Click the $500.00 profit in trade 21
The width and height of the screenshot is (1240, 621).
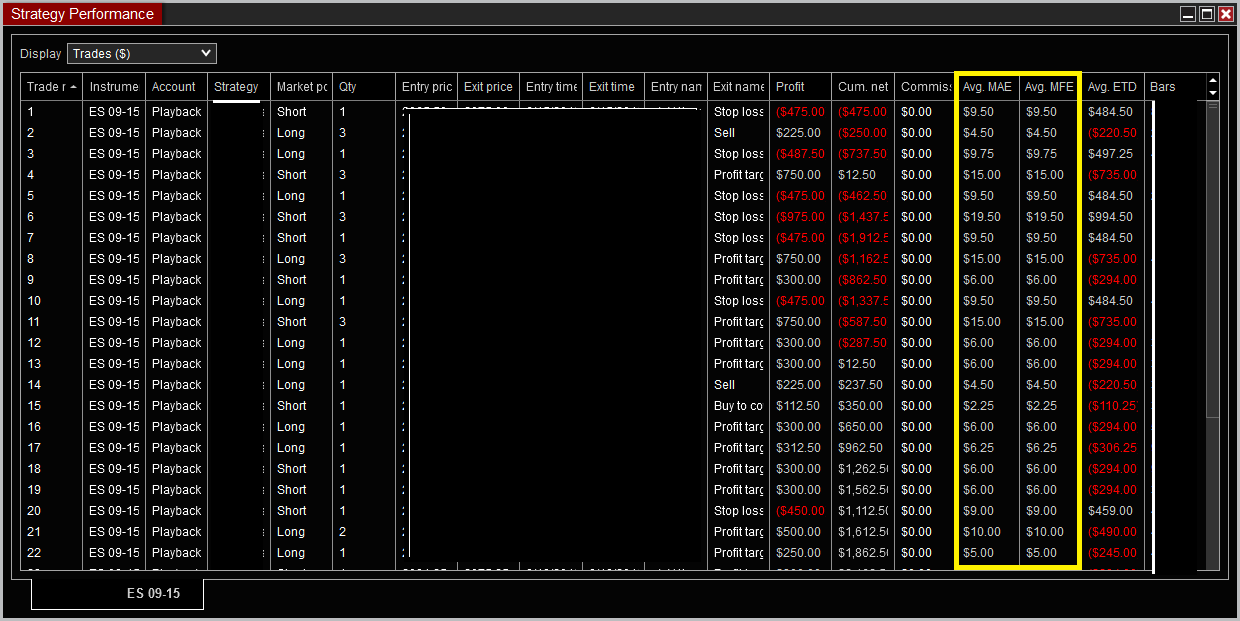tap(797, 532)
